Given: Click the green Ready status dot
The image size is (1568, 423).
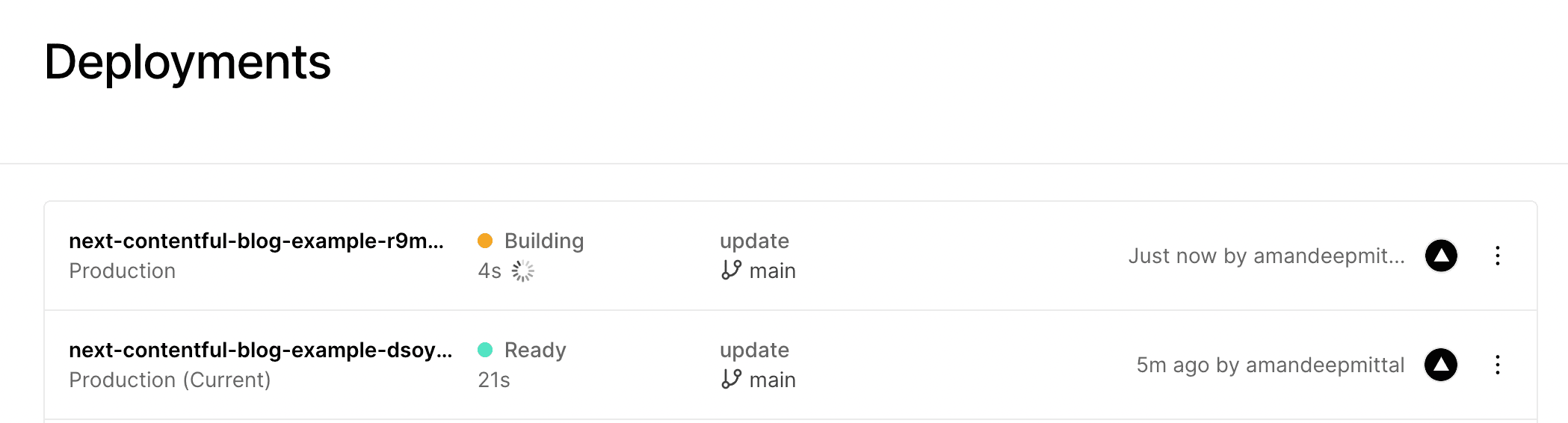Looking at the screenshot, I should [x=485, y=350].
